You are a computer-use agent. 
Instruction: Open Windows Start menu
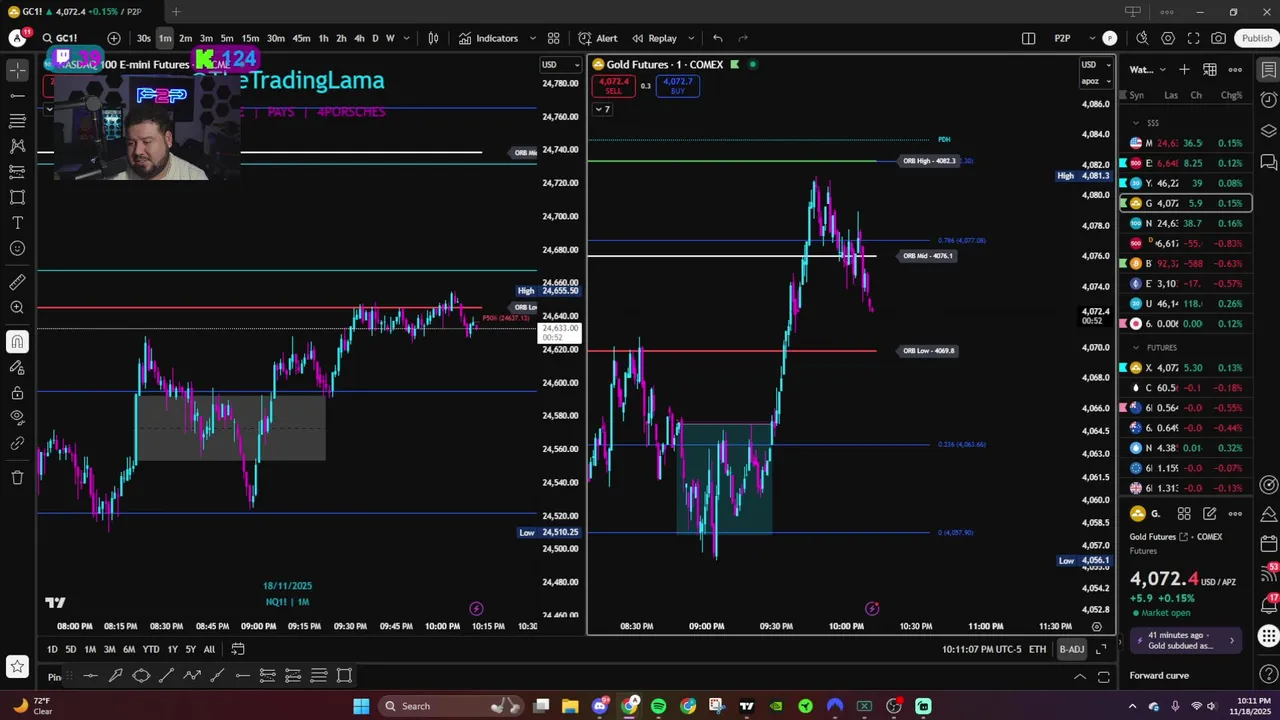click(x=361, y=706)
